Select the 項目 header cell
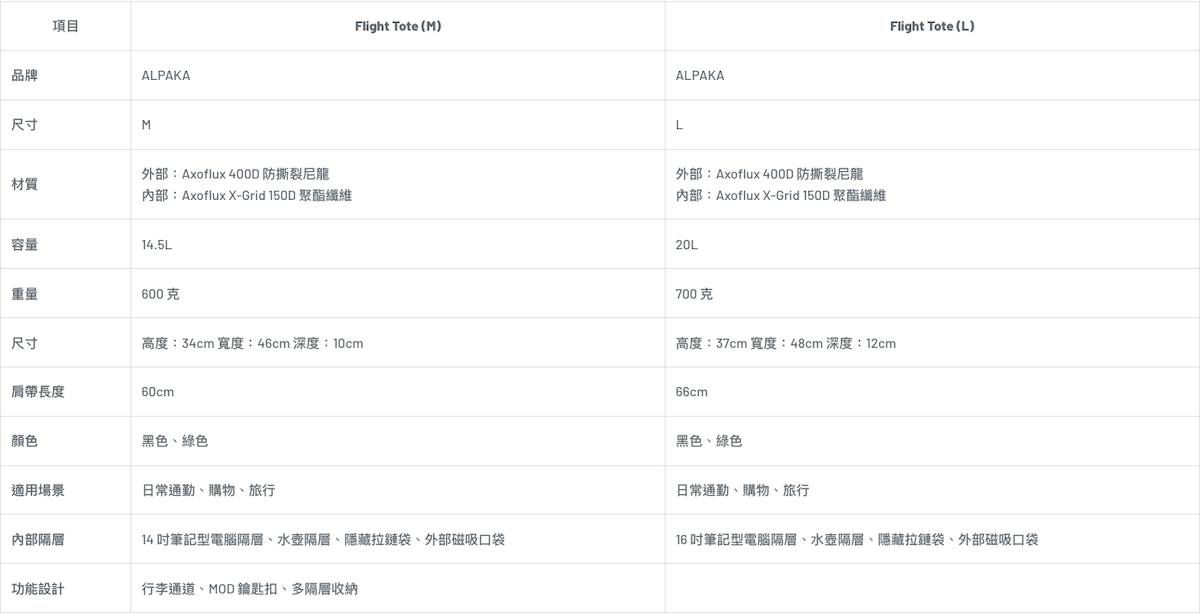Viewport: 1200px width, 614px height. coord(65,26)
